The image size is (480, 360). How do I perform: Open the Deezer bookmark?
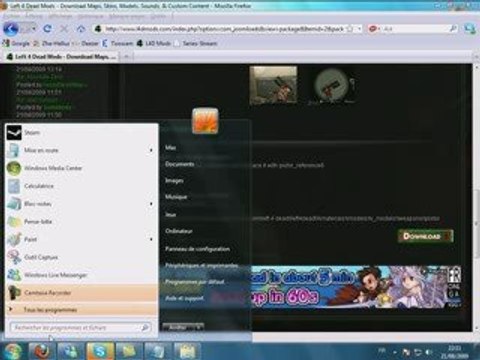tap(86, 43)
